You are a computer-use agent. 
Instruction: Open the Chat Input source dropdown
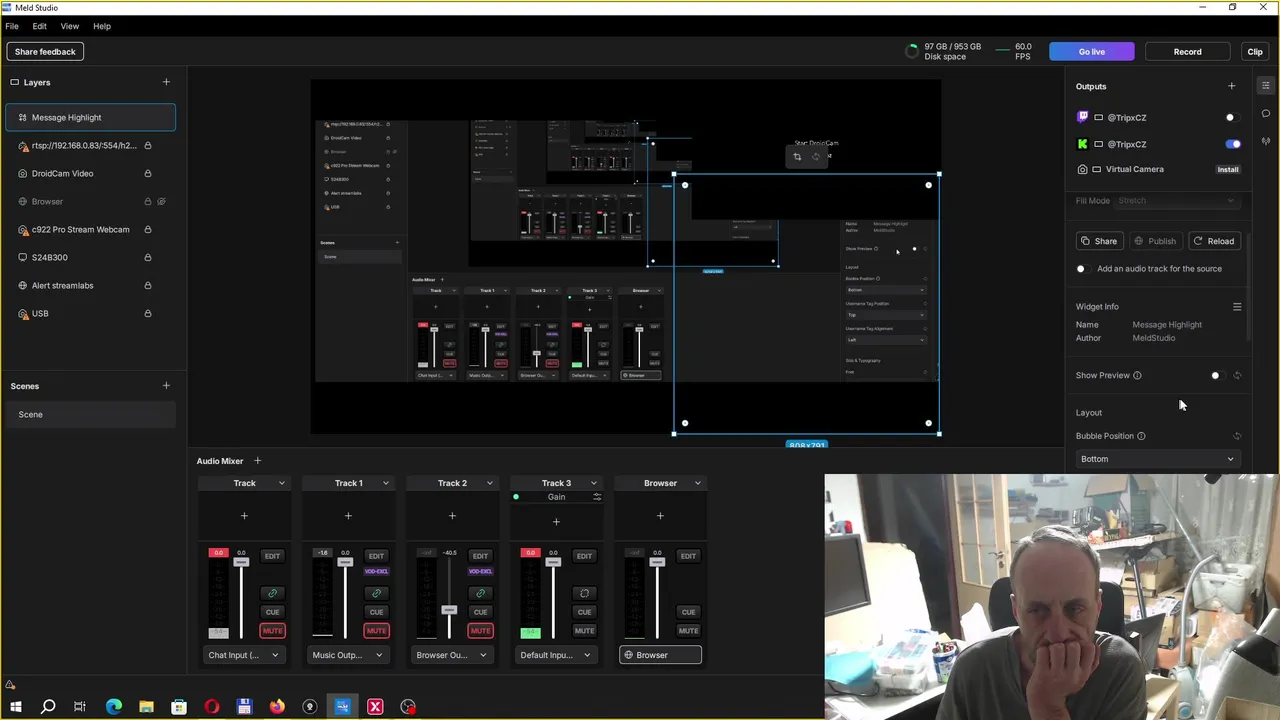point(244,655)
